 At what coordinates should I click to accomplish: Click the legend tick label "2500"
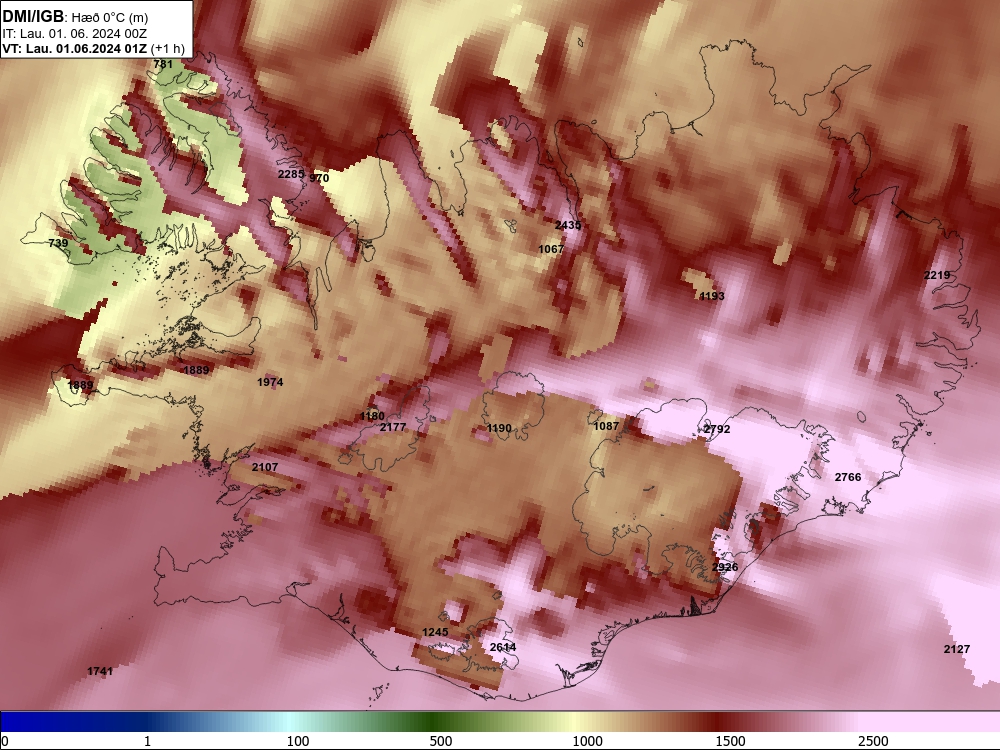(873, 741)
